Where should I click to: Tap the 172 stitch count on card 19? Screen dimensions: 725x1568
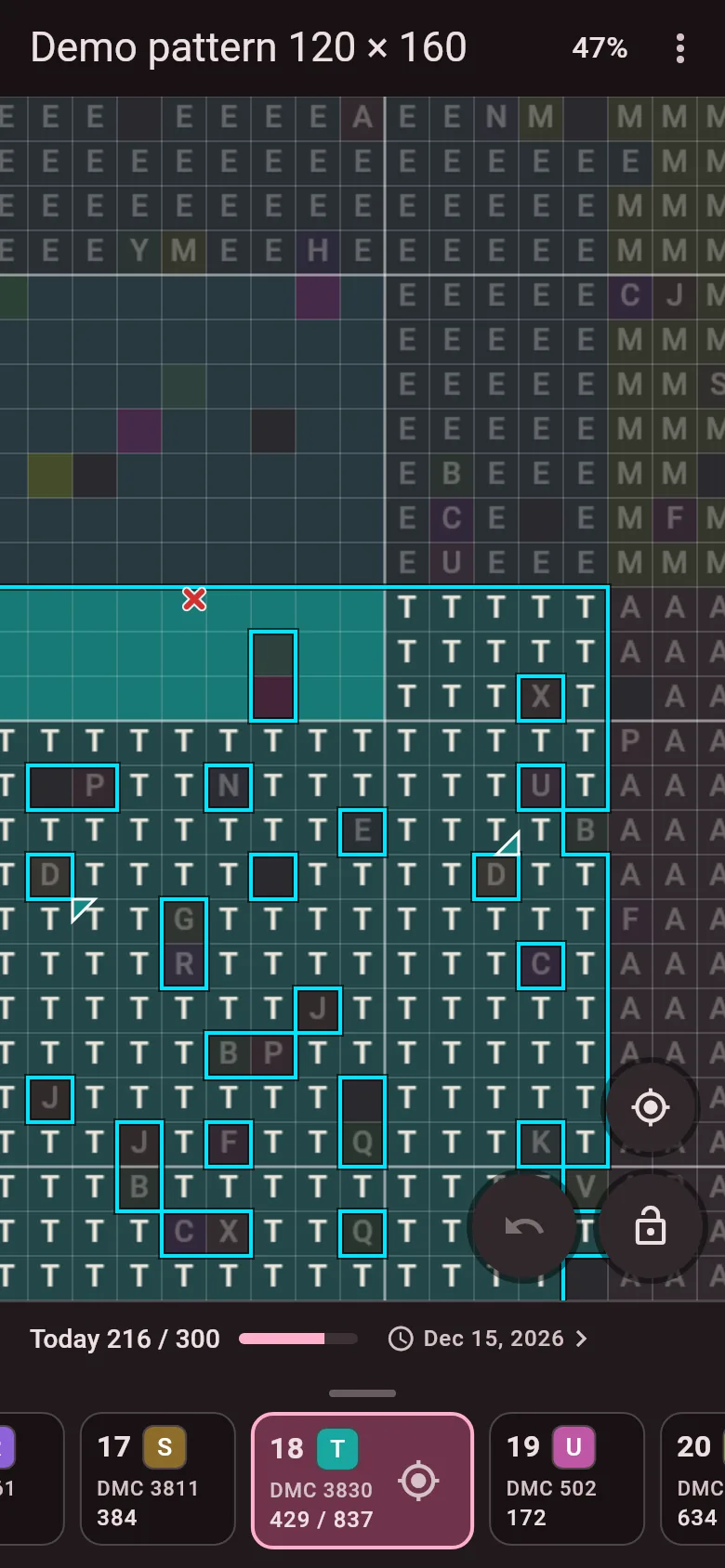(526, 1518)
